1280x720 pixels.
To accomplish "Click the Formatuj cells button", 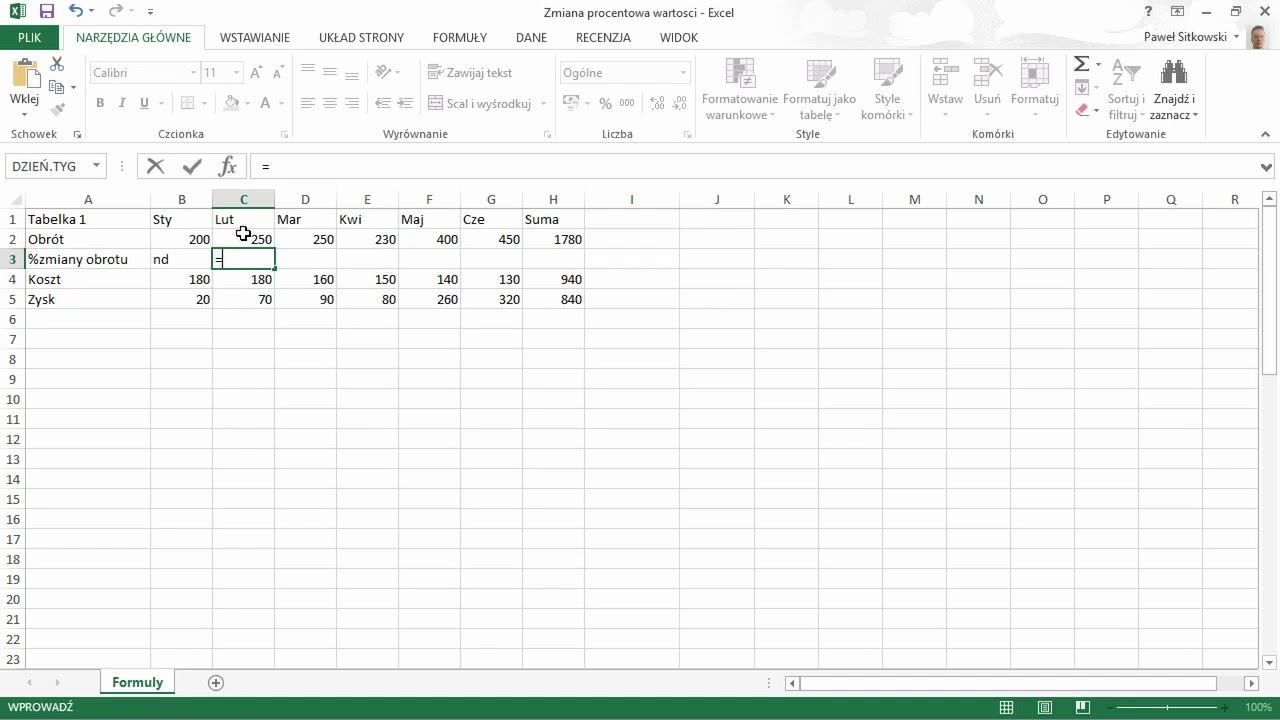I will (x=1034, y=88).
